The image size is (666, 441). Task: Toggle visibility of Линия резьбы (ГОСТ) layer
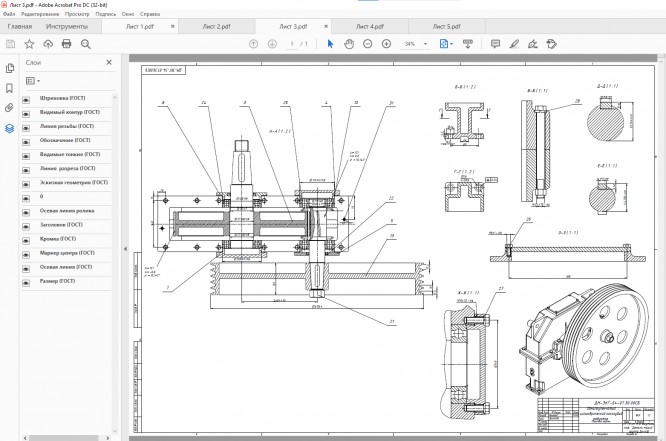pyautogui.click(x=26, y=127)
